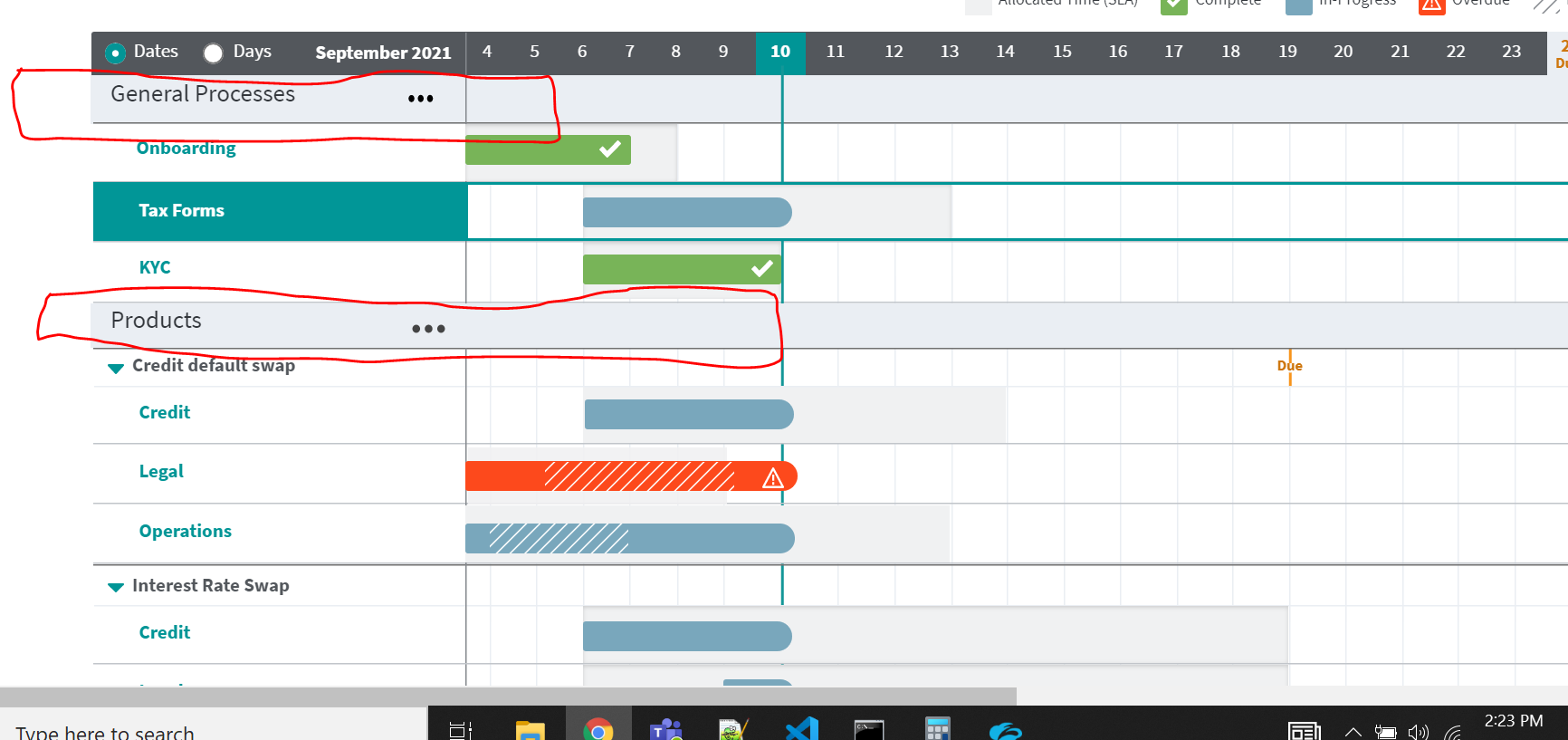Image resolution: width=1568 pixels, height=740 pixels.
Task: Open Microsoft Teams from the taskbar
Action: click(666, 729)
